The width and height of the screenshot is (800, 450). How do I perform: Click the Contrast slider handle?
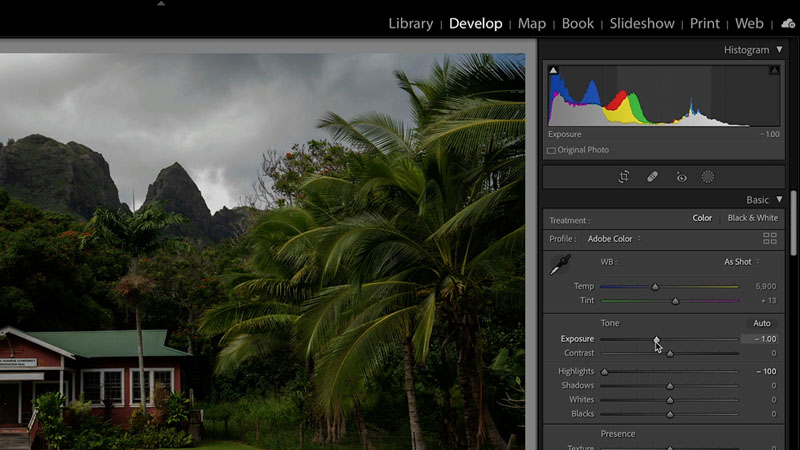(x=670, y=354)
